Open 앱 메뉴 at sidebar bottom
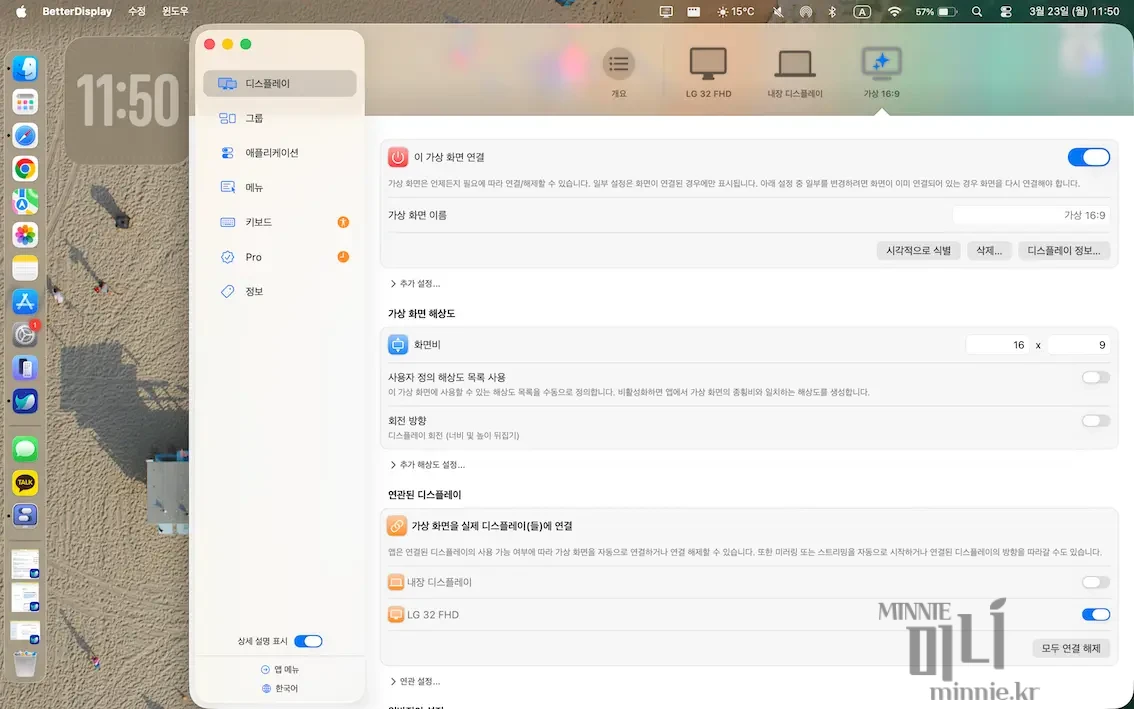Screen dimensions: 1134x709 tap(280, 670)
